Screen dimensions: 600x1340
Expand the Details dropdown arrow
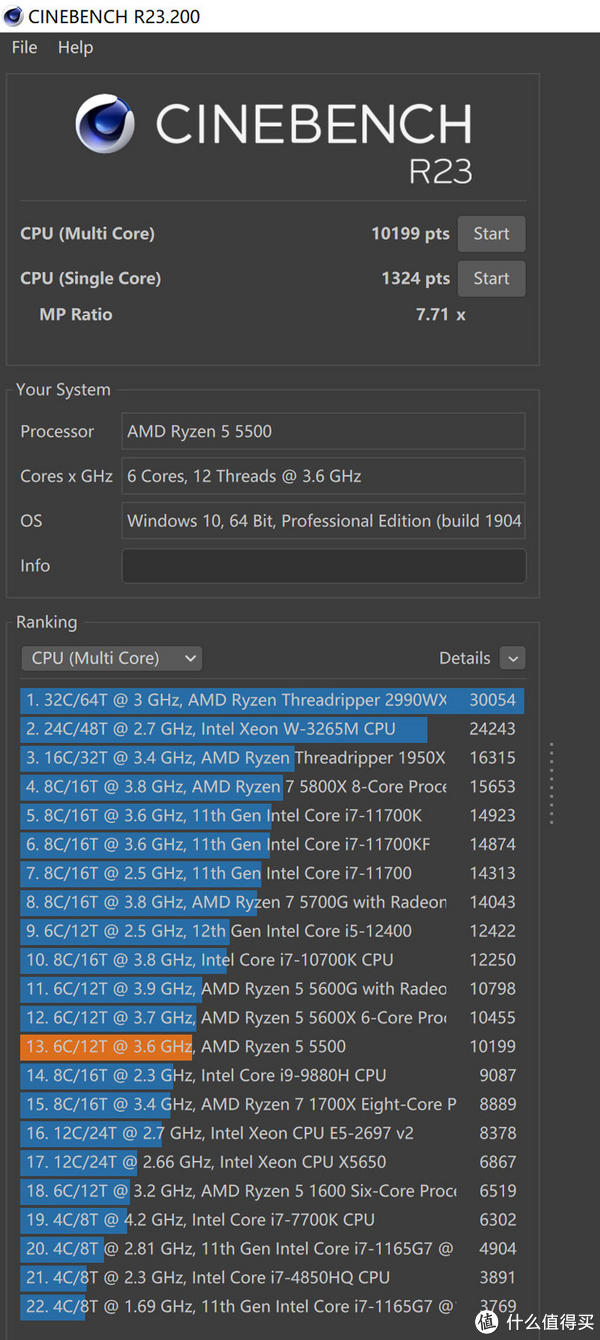pyautogui.click(x=513, y=658)
